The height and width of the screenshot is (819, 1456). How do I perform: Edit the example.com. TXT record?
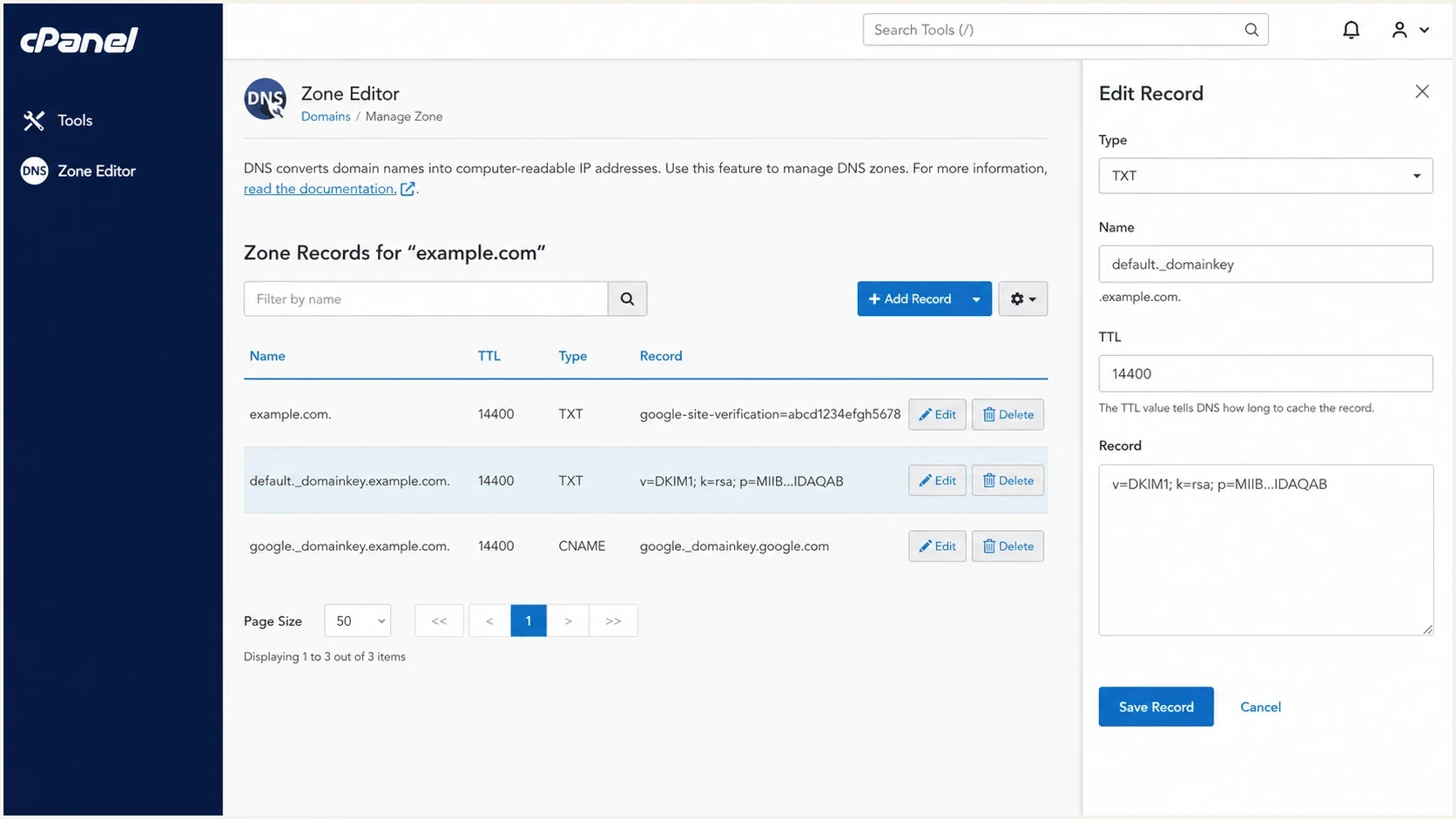(x=937, y=414)
